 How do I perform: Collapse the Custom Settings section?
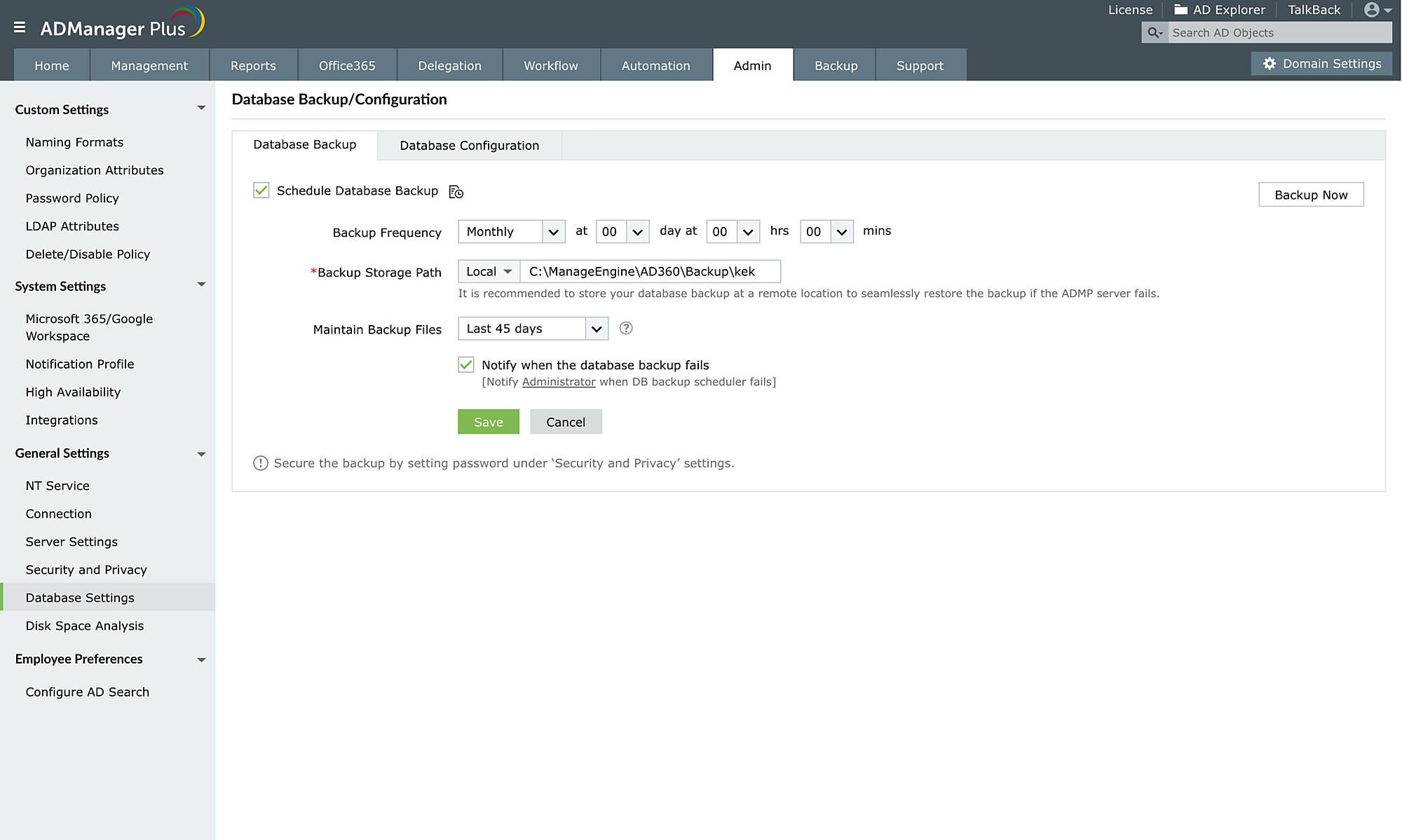coord(201,106)
